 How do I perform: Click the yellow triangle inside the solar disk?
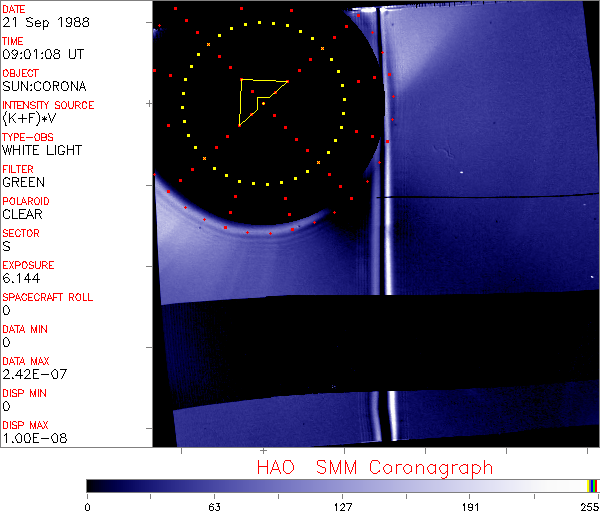click(x=258, y=98)
